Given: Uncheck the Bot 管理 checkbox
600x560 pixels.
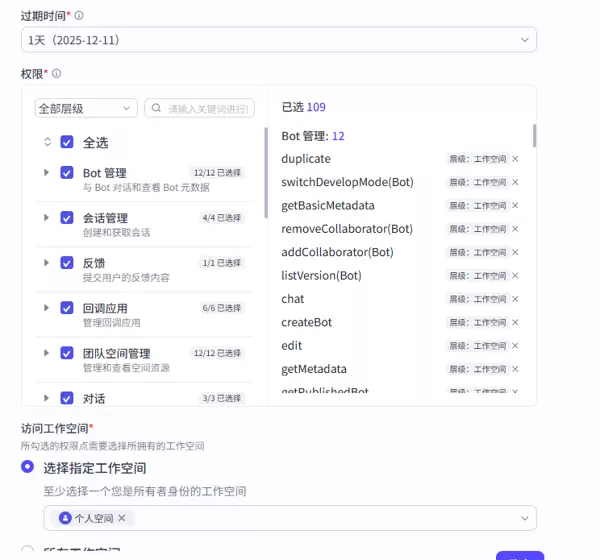Looking at the screenshot, I should point(67,173).
